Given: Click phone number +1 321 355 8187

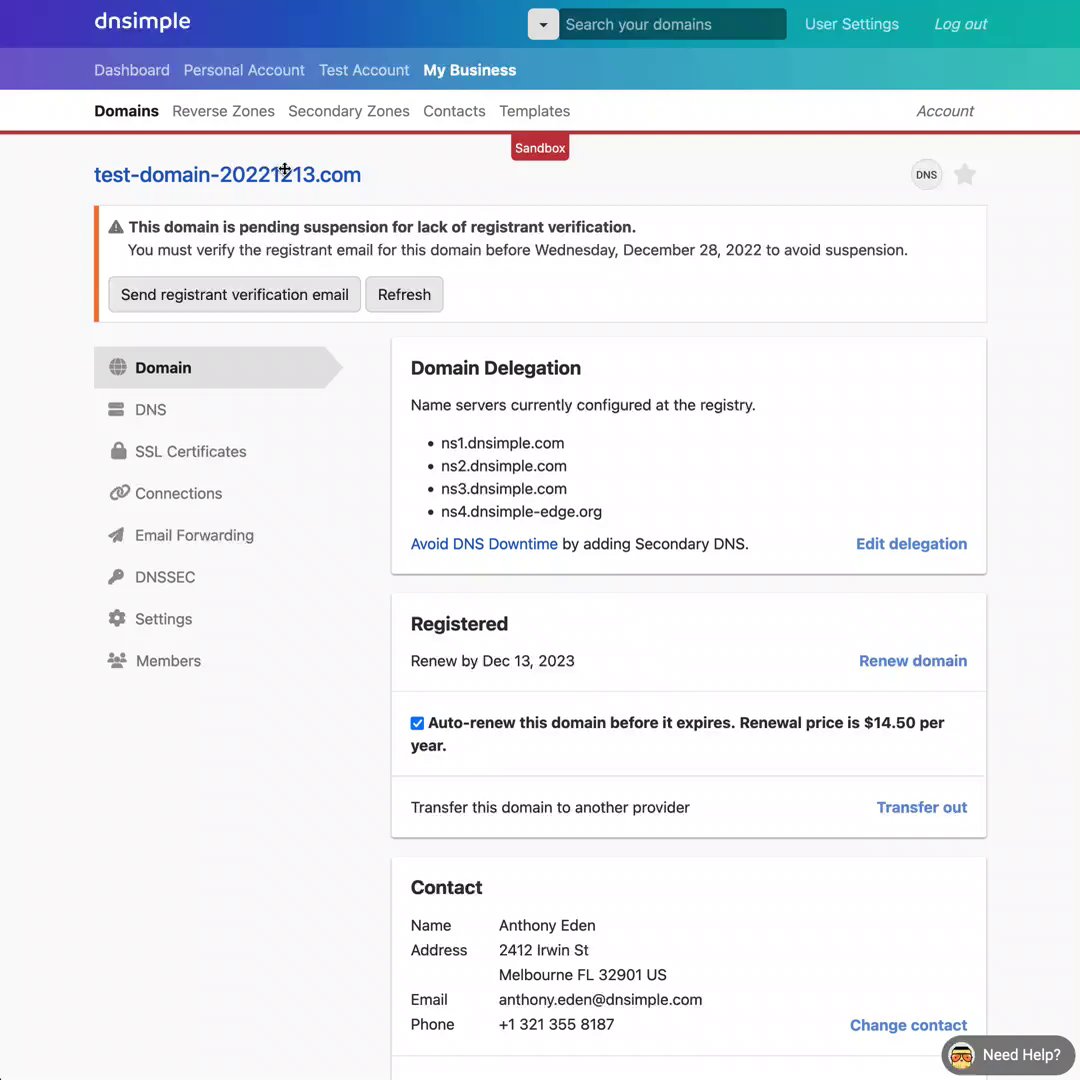Looking at the screenshot, I should pos(556,1024).
